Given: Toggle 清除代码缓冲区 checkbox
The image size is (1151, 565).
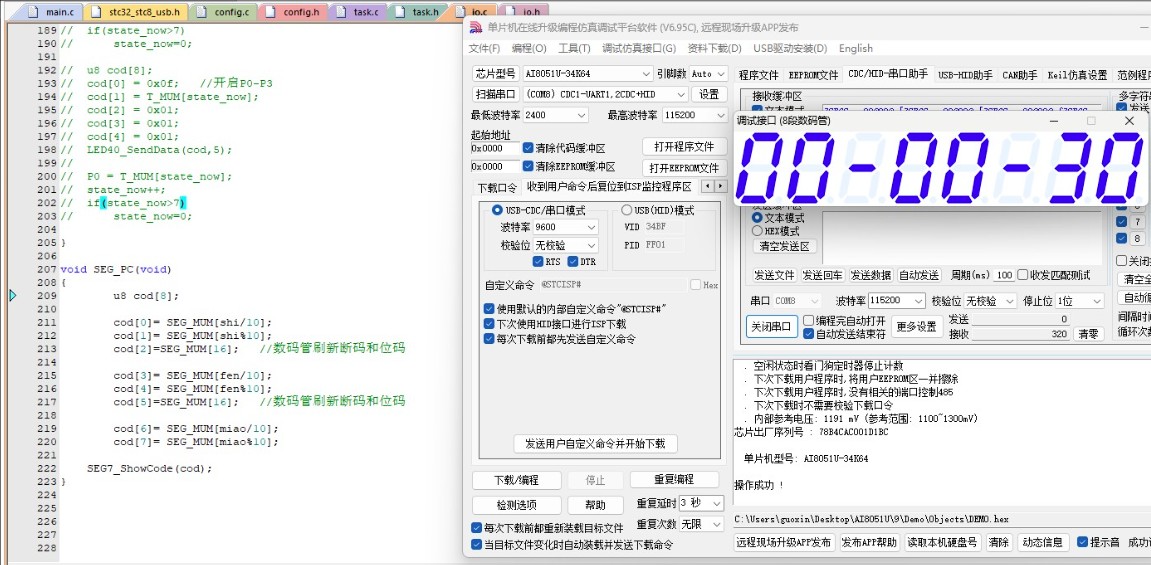Looking at the screenshot, I should pos(529,147).
